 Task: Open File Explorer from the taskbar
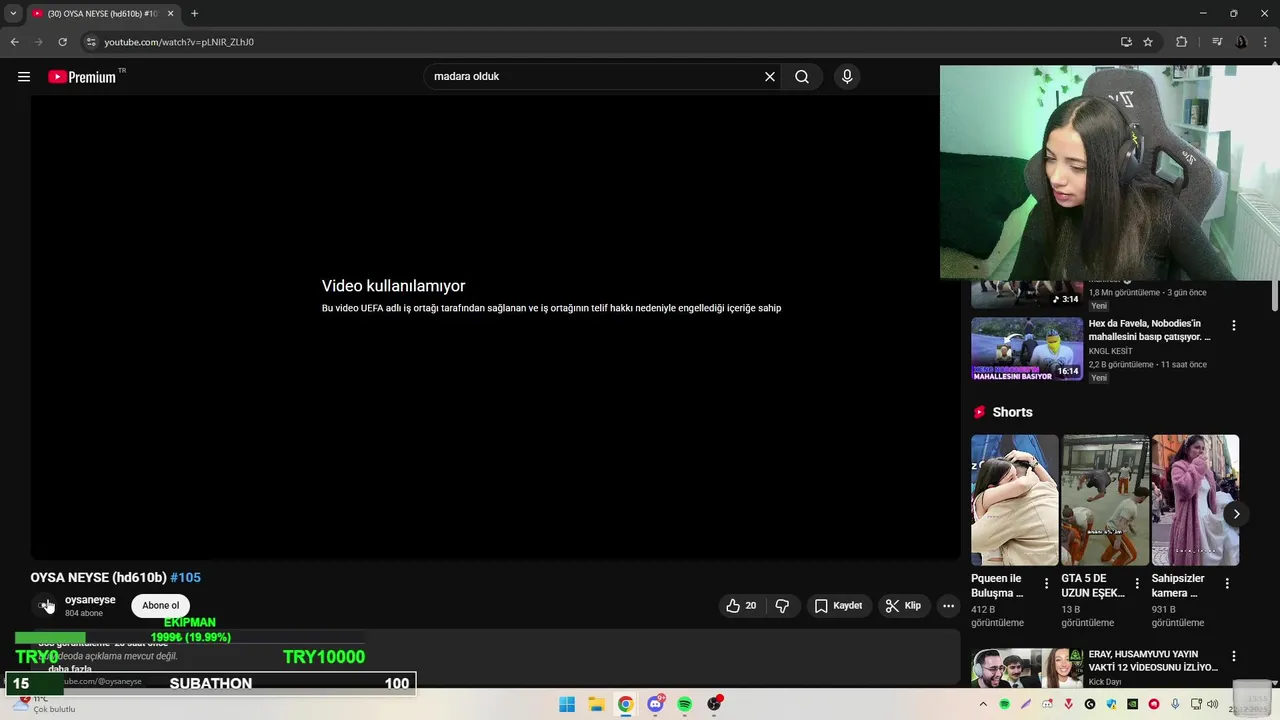click(596, 704)
